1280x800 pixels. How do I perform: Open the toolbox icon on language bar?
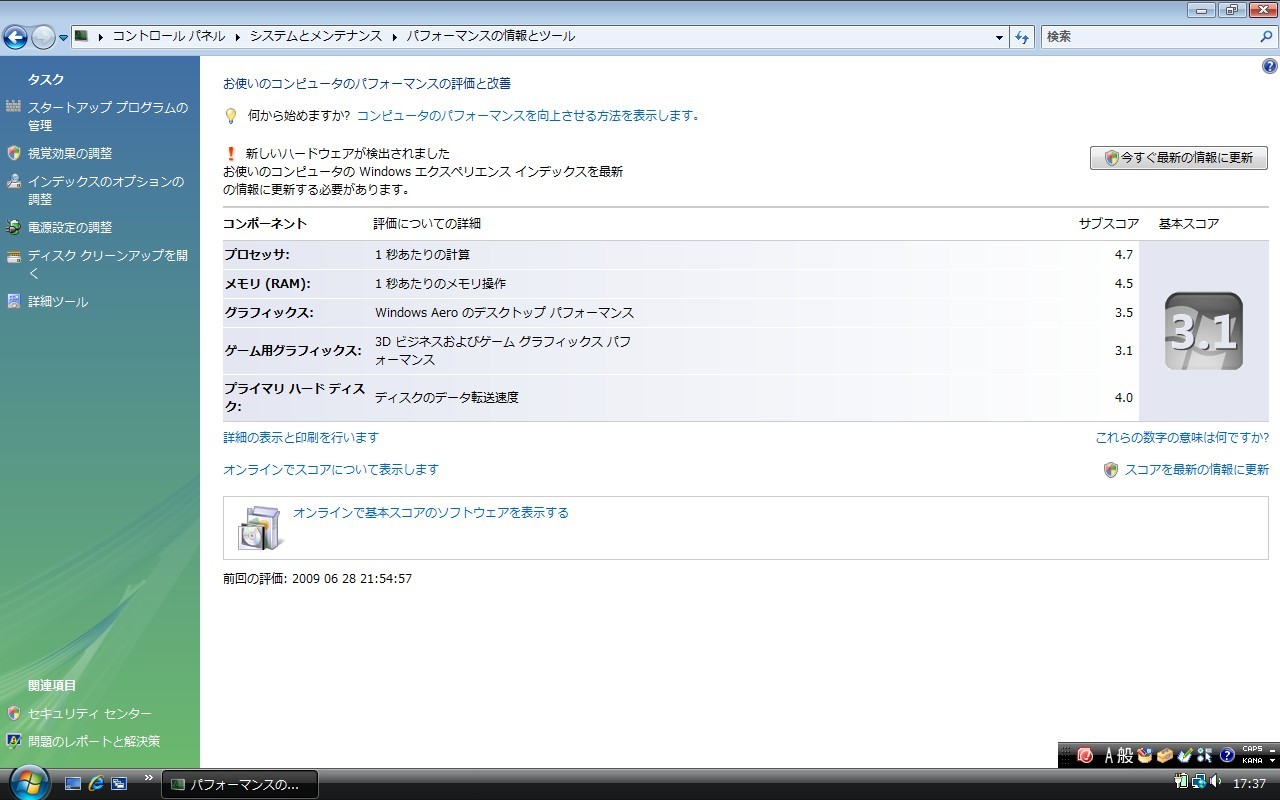point(1165,755)
